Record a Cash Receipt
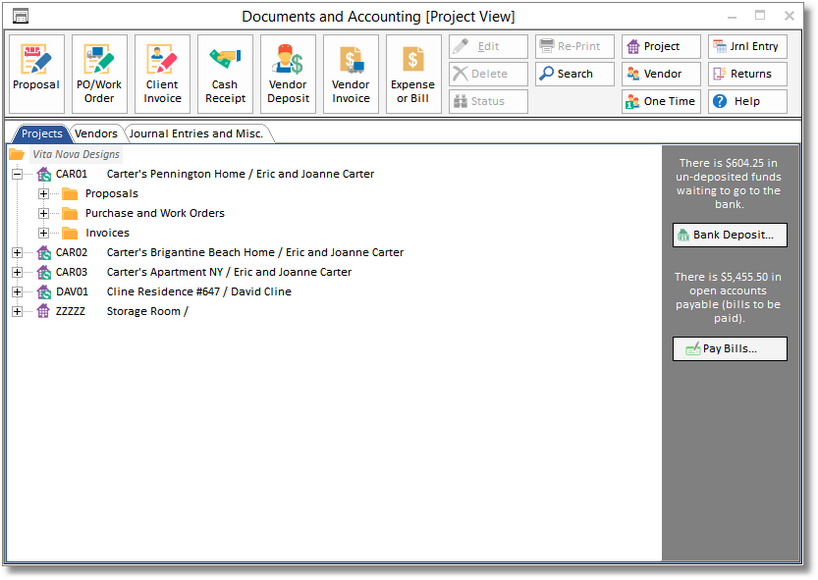The image size is (818, 580). point(225,74)
